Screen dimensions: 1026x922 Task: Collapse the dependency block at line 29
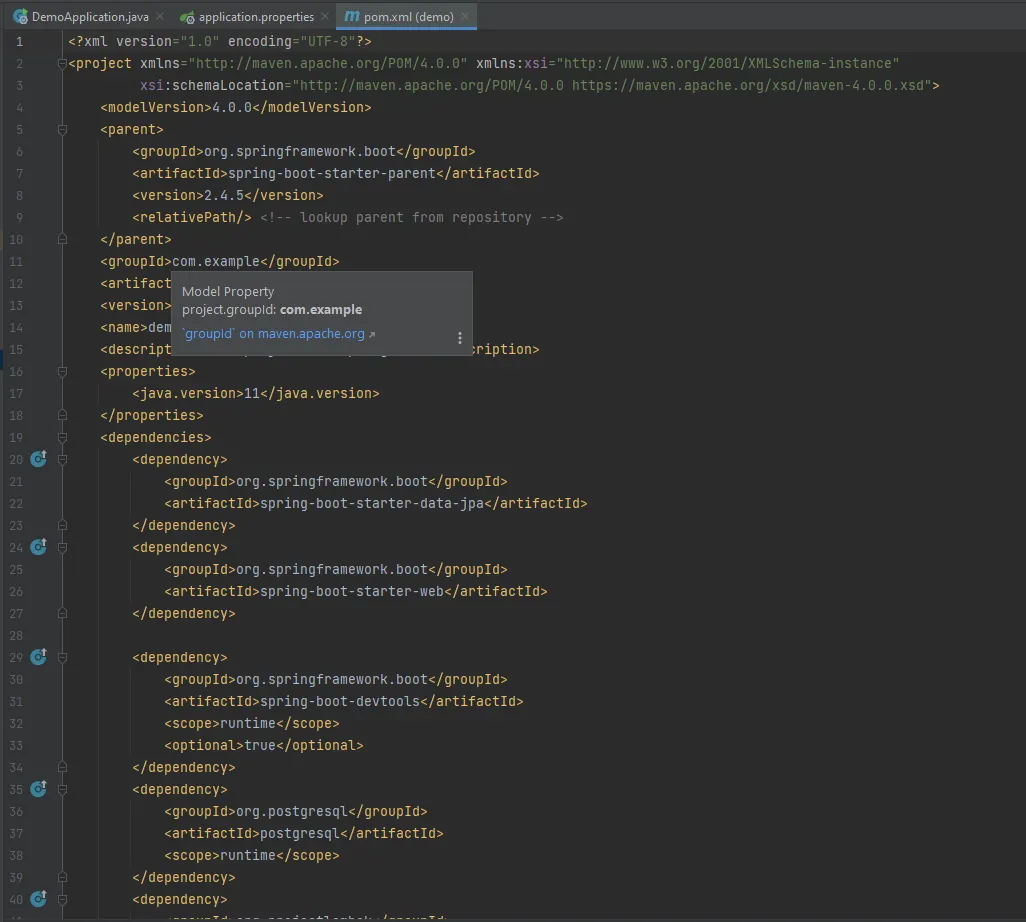click(x=62, y=657)
